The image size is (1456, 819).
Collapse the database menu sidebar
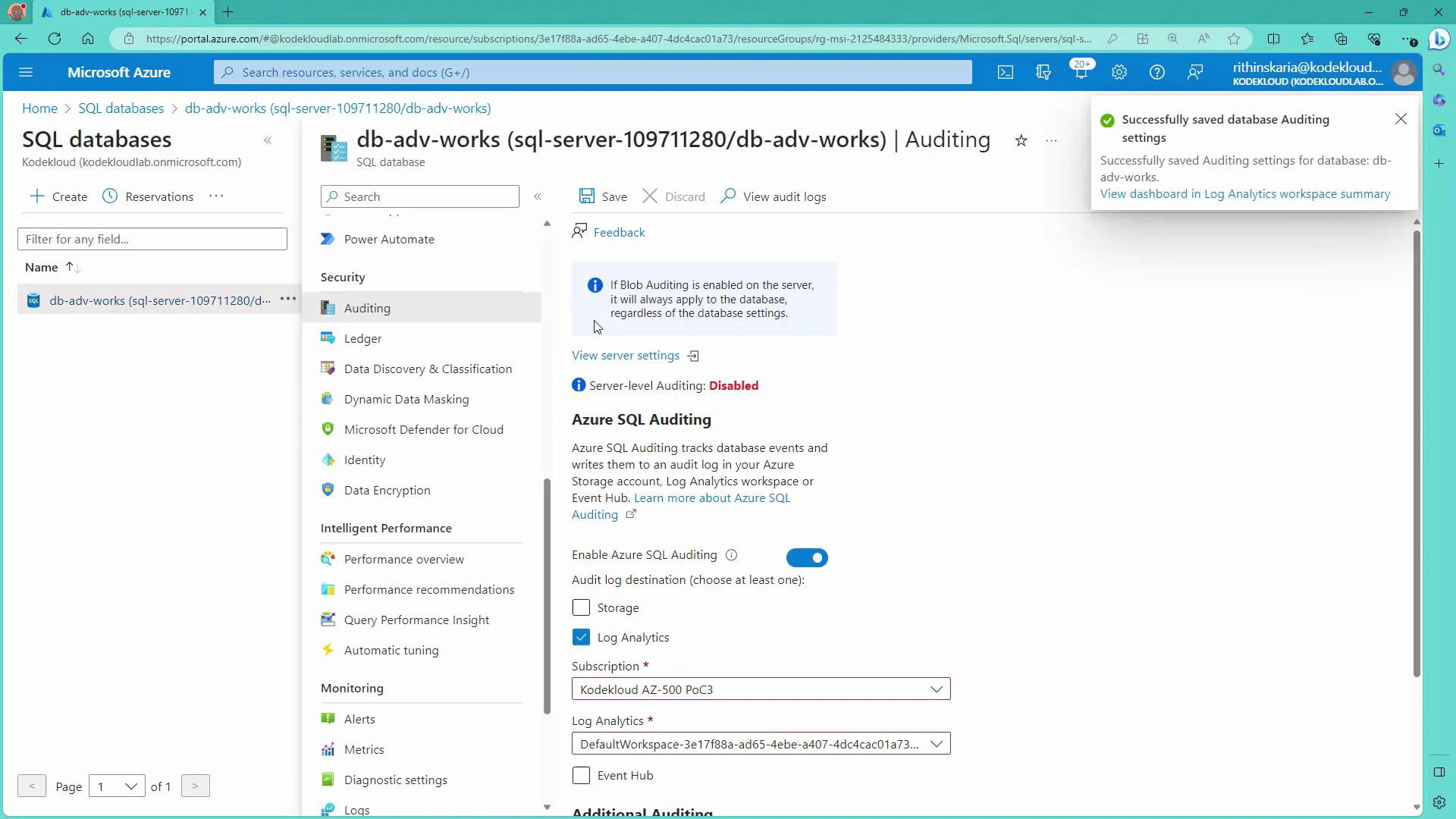pos(538,196)
